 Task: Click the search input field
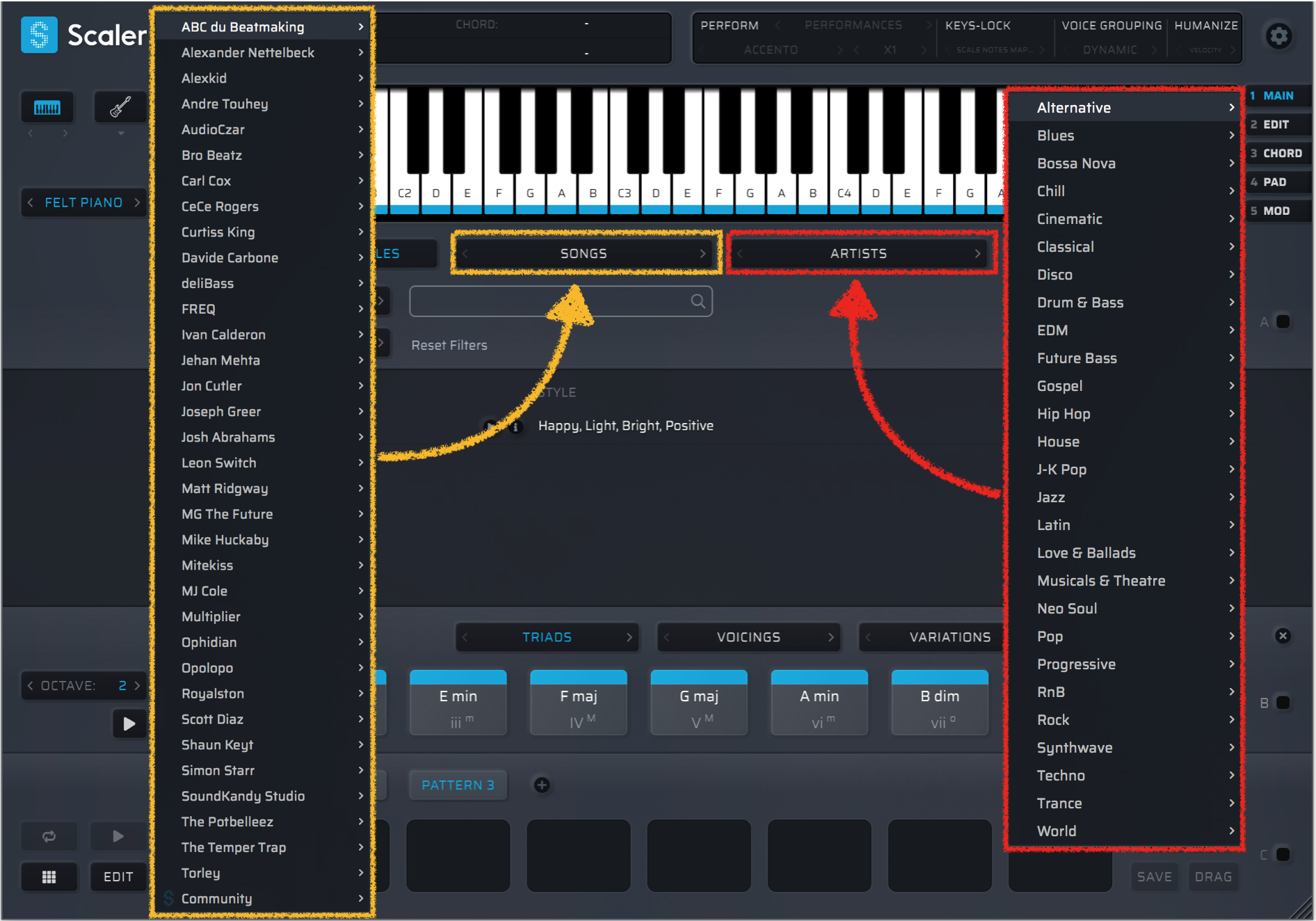(561, 301)
